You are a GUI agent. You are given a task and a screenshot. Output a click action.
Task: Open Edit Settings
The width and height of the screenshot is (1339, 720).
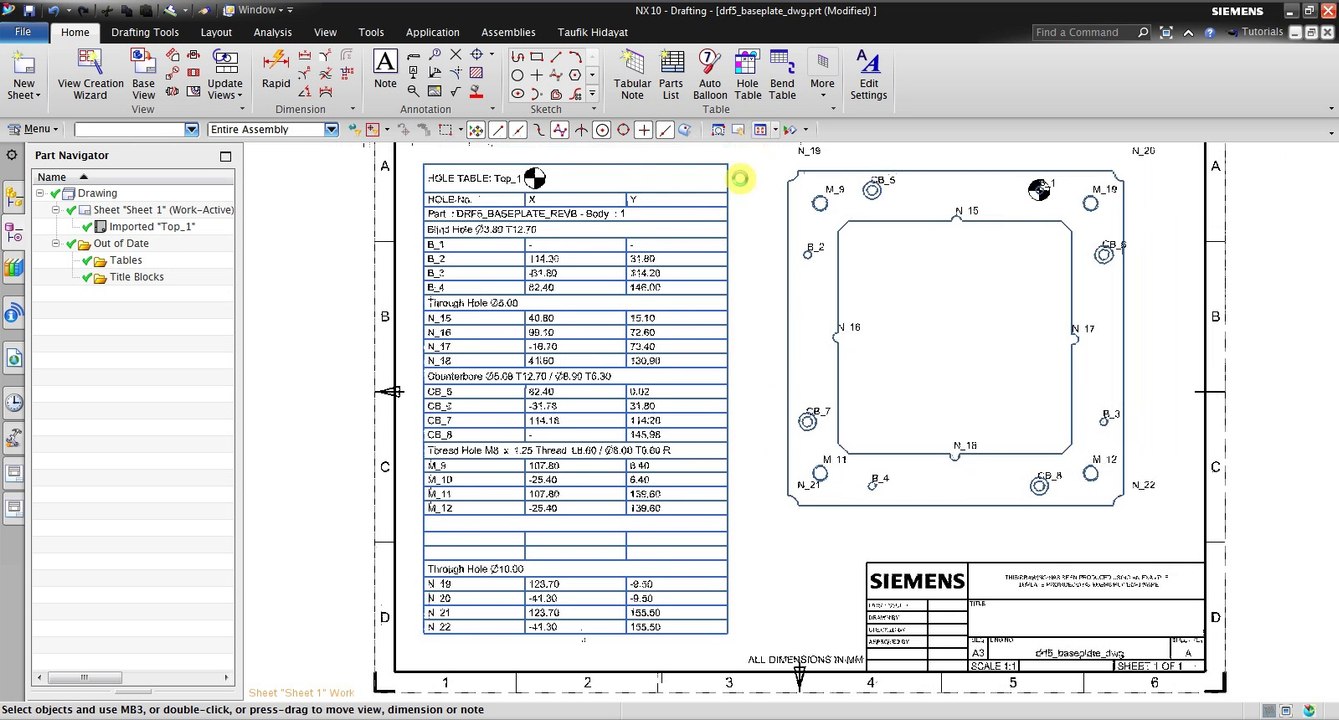(868, 75)
